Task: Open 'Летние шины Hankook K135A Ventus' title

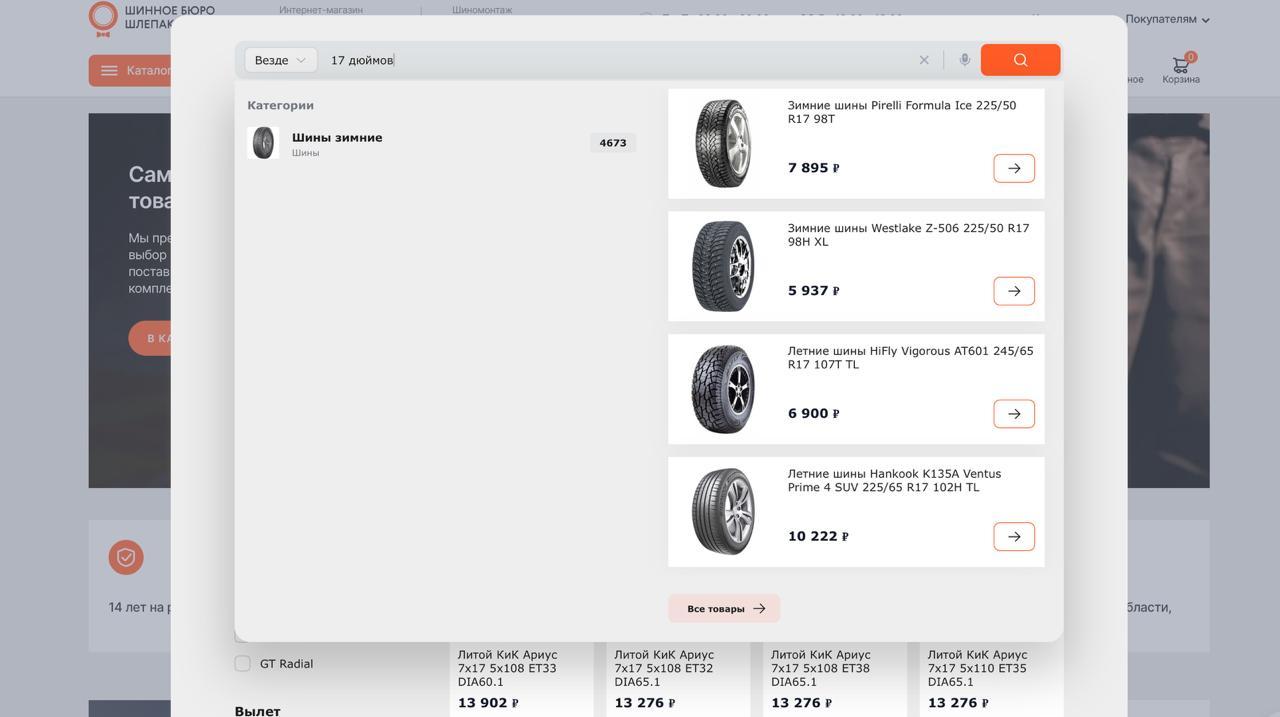Action: click(x=894, y=481)
